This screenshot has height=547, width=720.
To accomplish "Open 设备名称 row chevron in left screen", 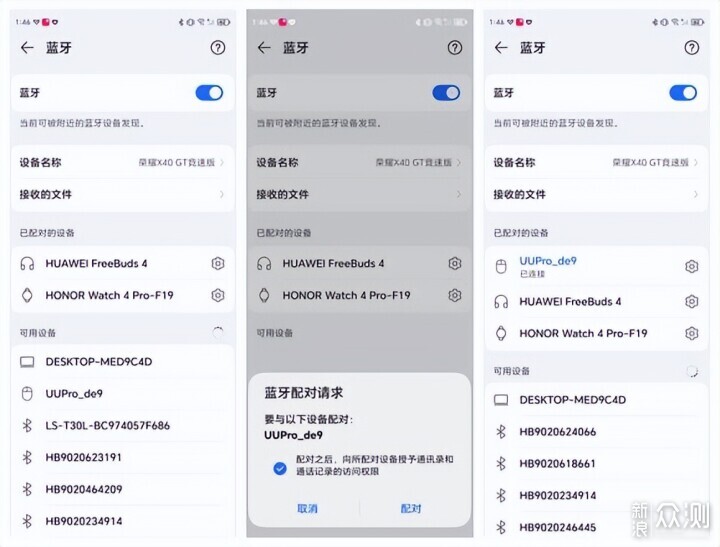I will click(x=222, y=163).
